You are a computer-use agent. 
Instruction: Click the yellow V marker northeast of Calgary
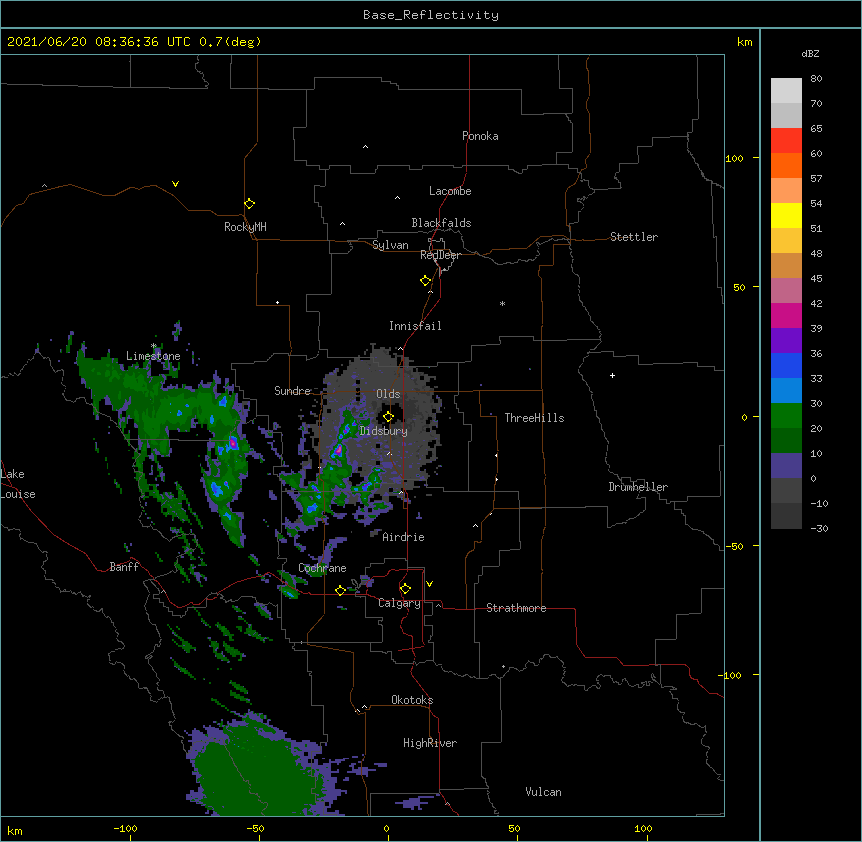click(429, 584)
